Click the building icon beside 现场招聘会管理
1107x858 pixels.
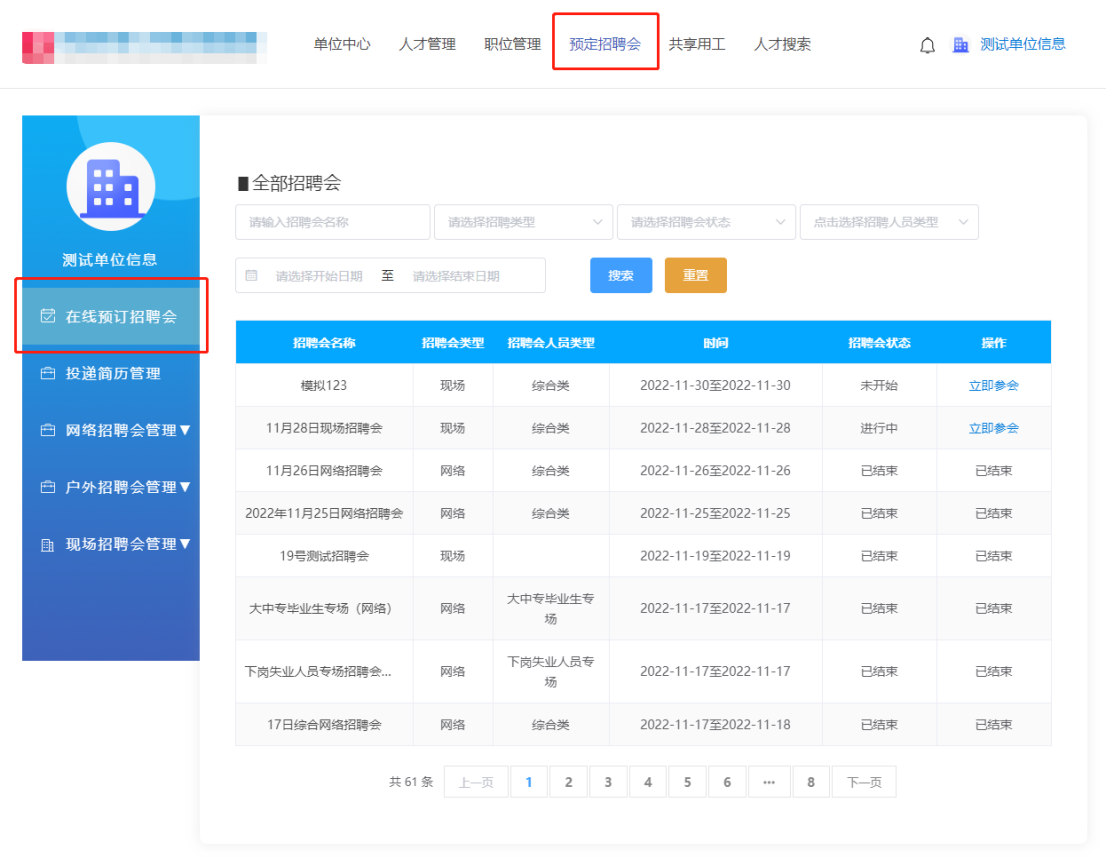47,545
